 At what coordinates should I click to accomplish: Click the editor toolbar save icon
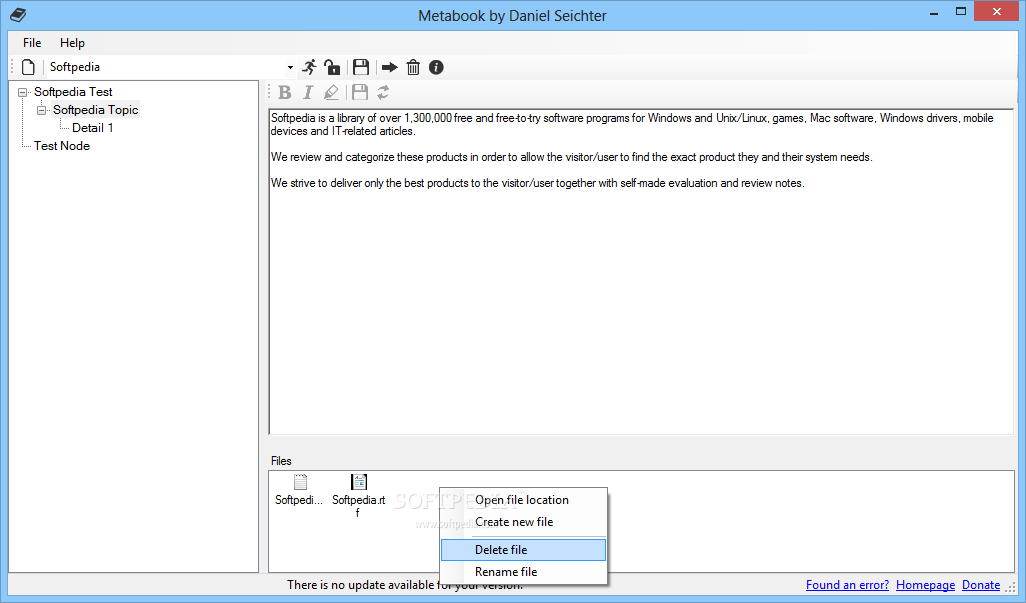pos(360,92)
